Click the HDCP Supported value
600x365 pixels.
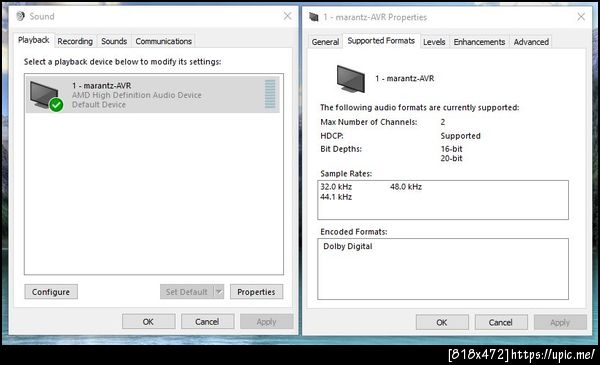click(x=460, y=136)
